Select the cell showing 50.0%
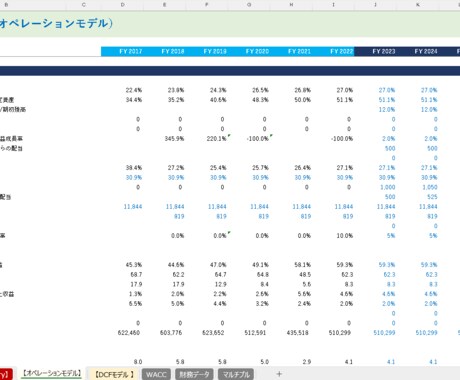Screen dimensions: 460x380 coord(302,100)
